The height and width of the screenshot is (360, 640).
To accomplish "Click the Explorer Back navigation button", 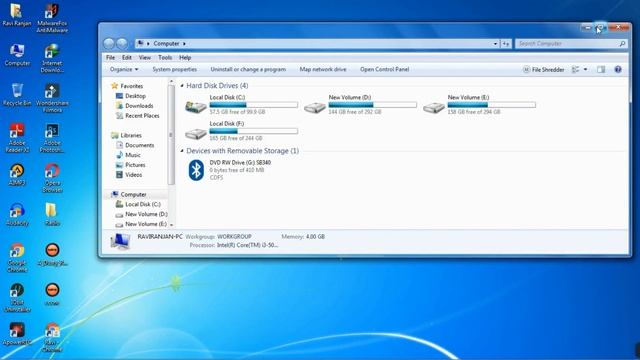I will (x=109, y=43).
